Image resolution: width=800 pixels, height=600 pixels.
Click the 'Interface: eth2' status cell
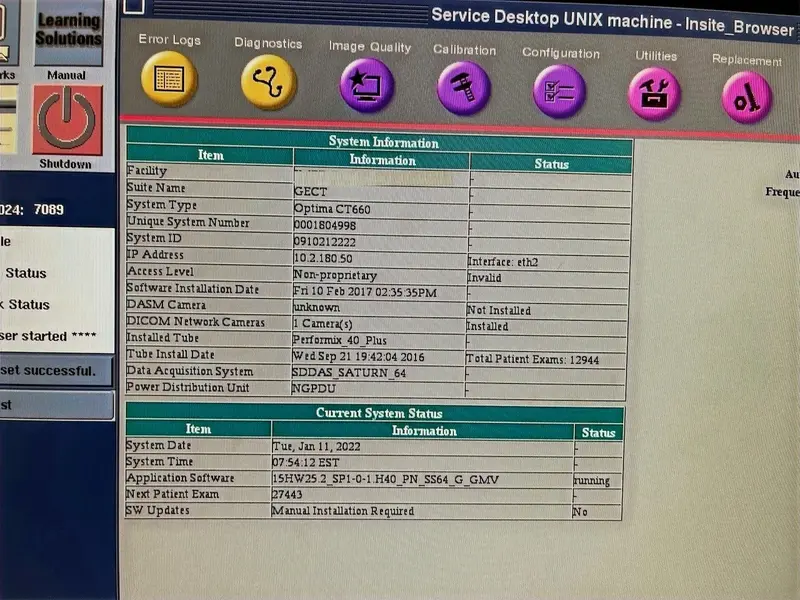(x=548, y=262)
